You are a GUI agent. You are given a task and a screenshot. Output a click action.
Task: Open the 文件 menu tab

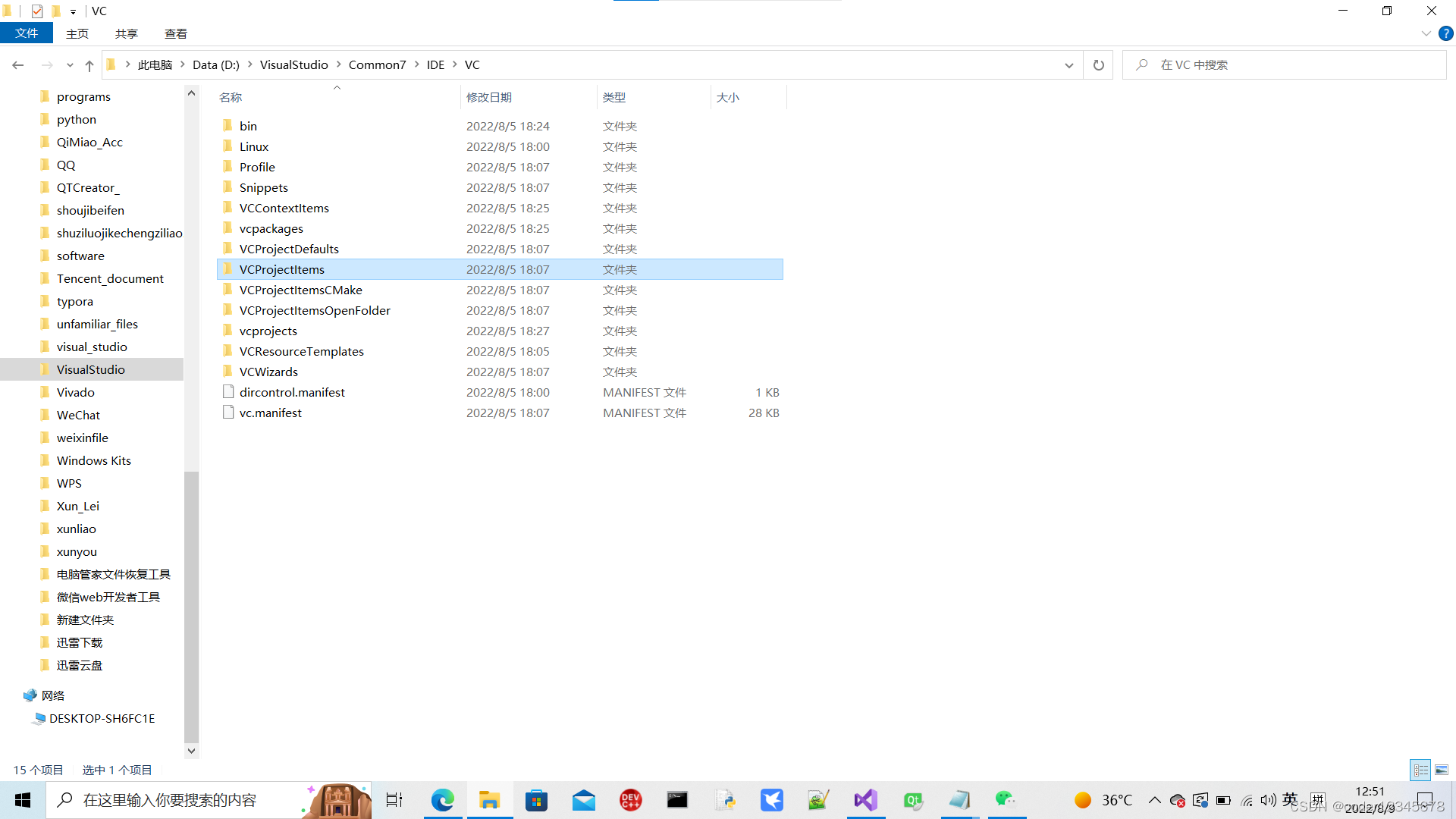tap(27, 33)
